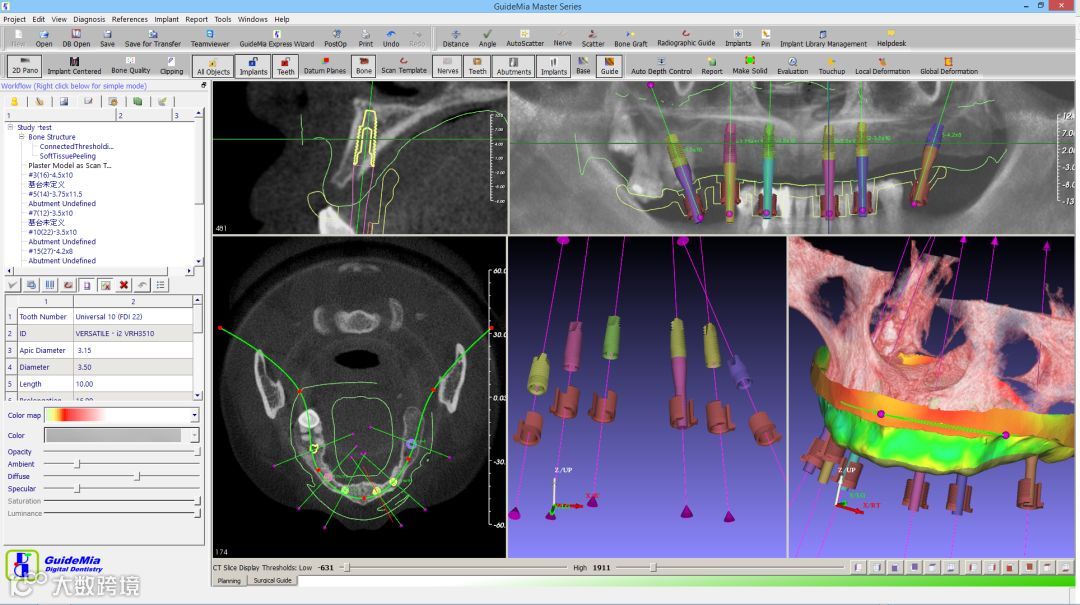Toggle All Objects visibility
This screenshot has height=605, width=1080.
214,66
